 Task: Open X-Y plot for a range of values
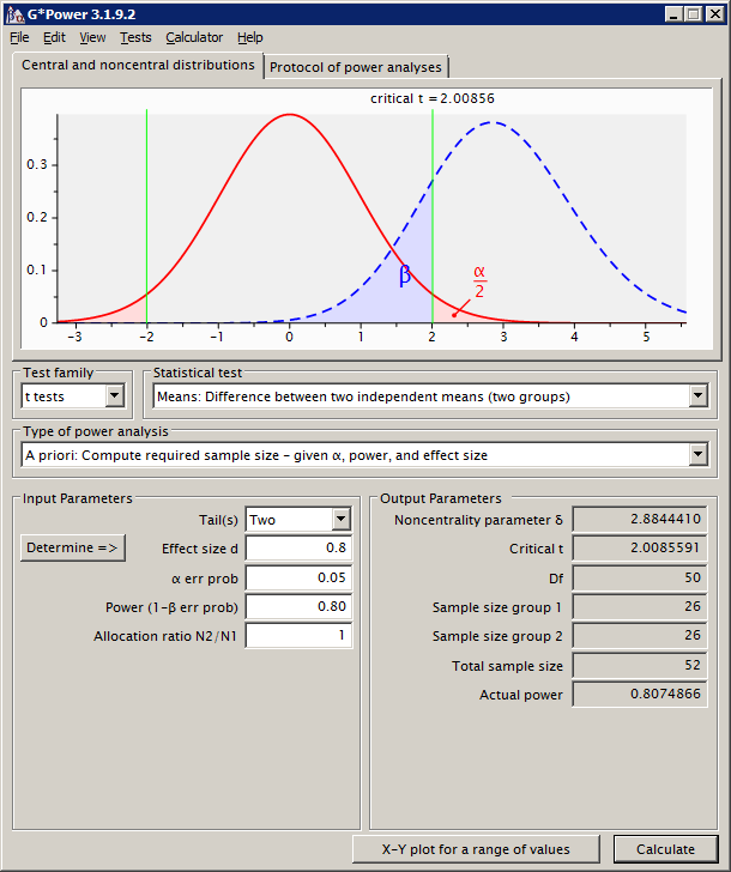[x=475, y=849]
